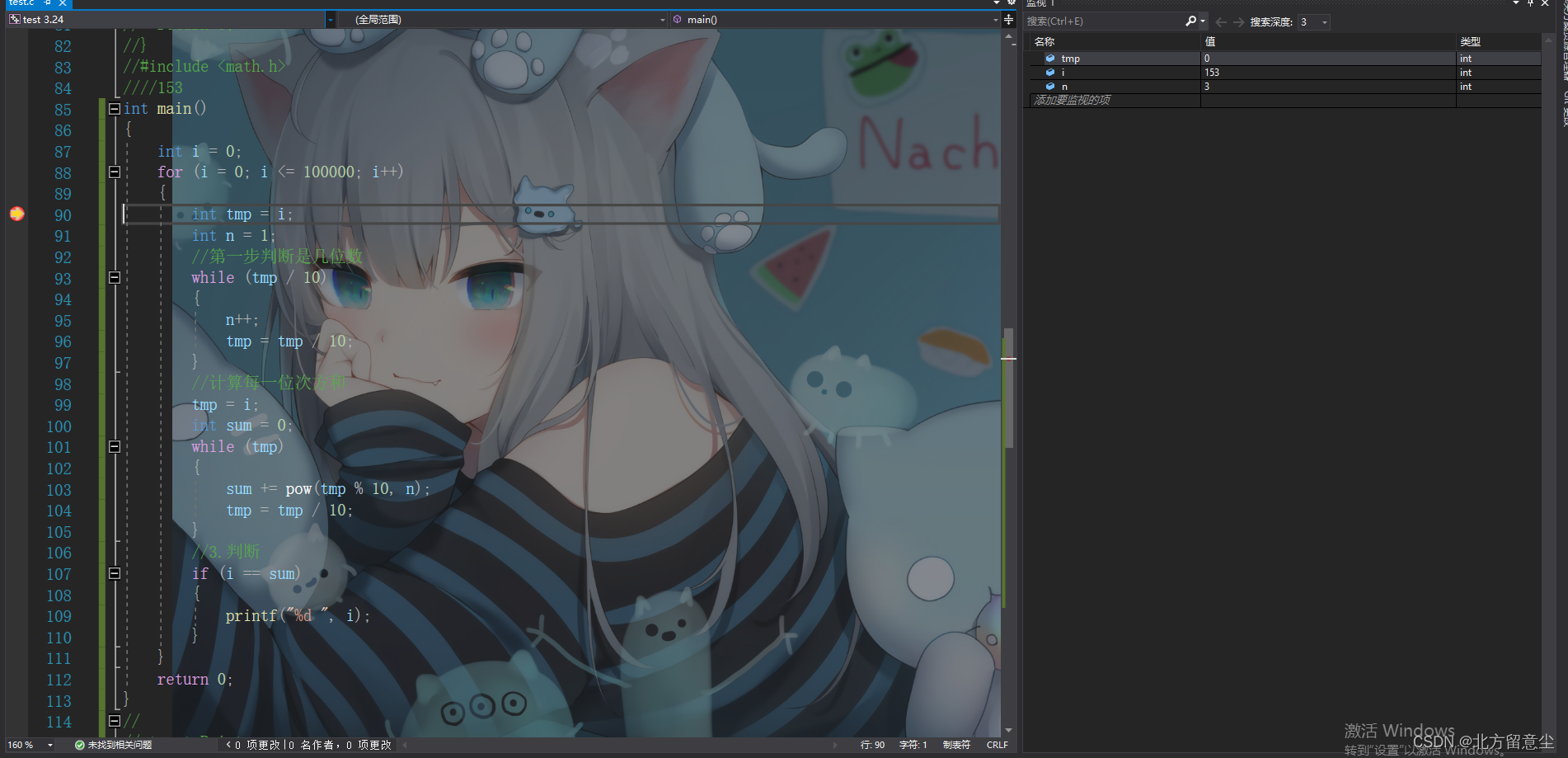Click the printf statement on line 109

click(298, 616)
